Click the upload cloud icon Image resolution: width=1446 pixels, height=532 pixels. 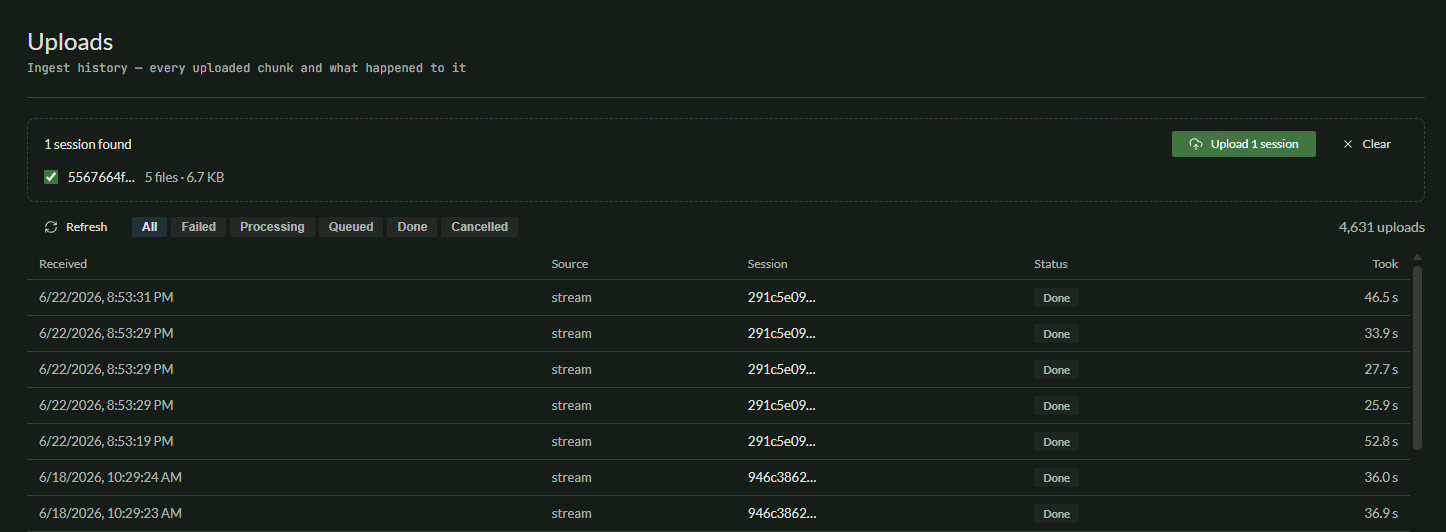point(1196,144)
